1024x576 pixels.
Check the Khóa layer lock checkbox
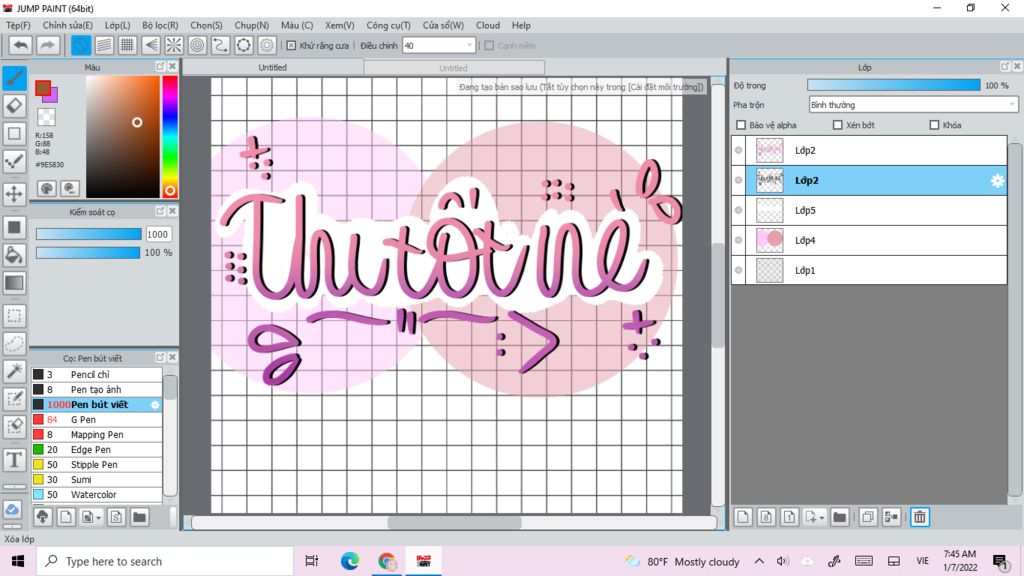(934, 125)
